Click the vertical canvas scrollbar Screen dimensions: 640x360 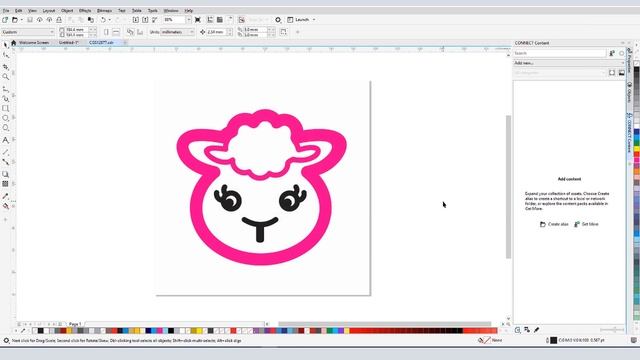click(508, 187)
